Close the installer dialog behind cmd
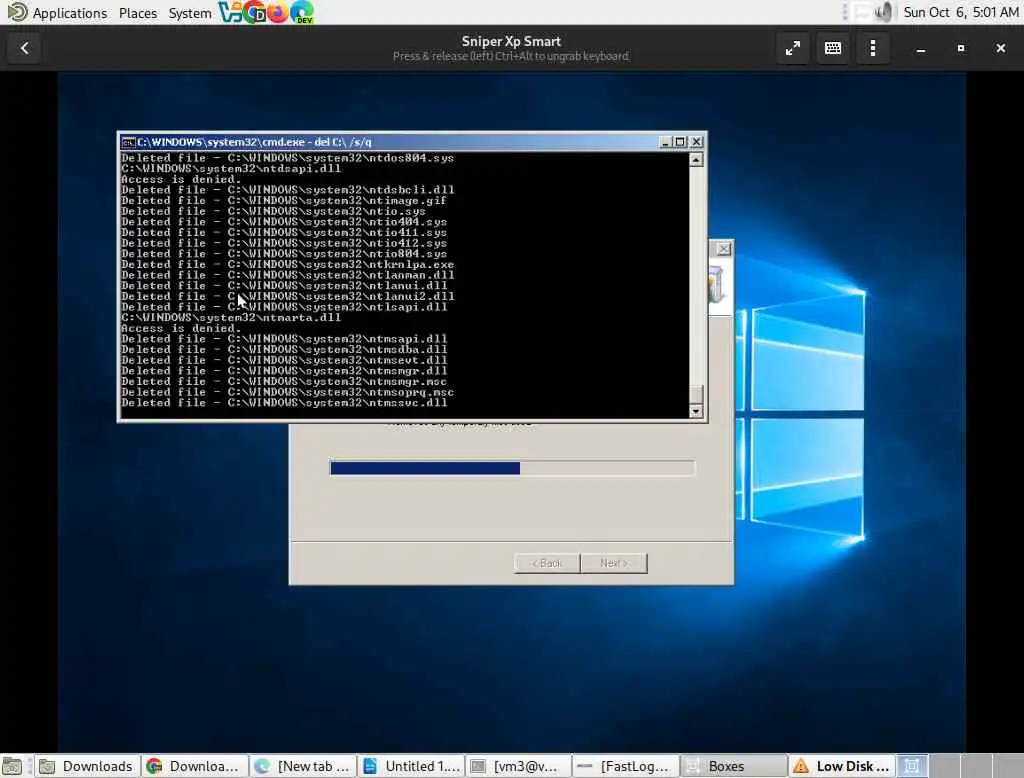 pos(724,249)
